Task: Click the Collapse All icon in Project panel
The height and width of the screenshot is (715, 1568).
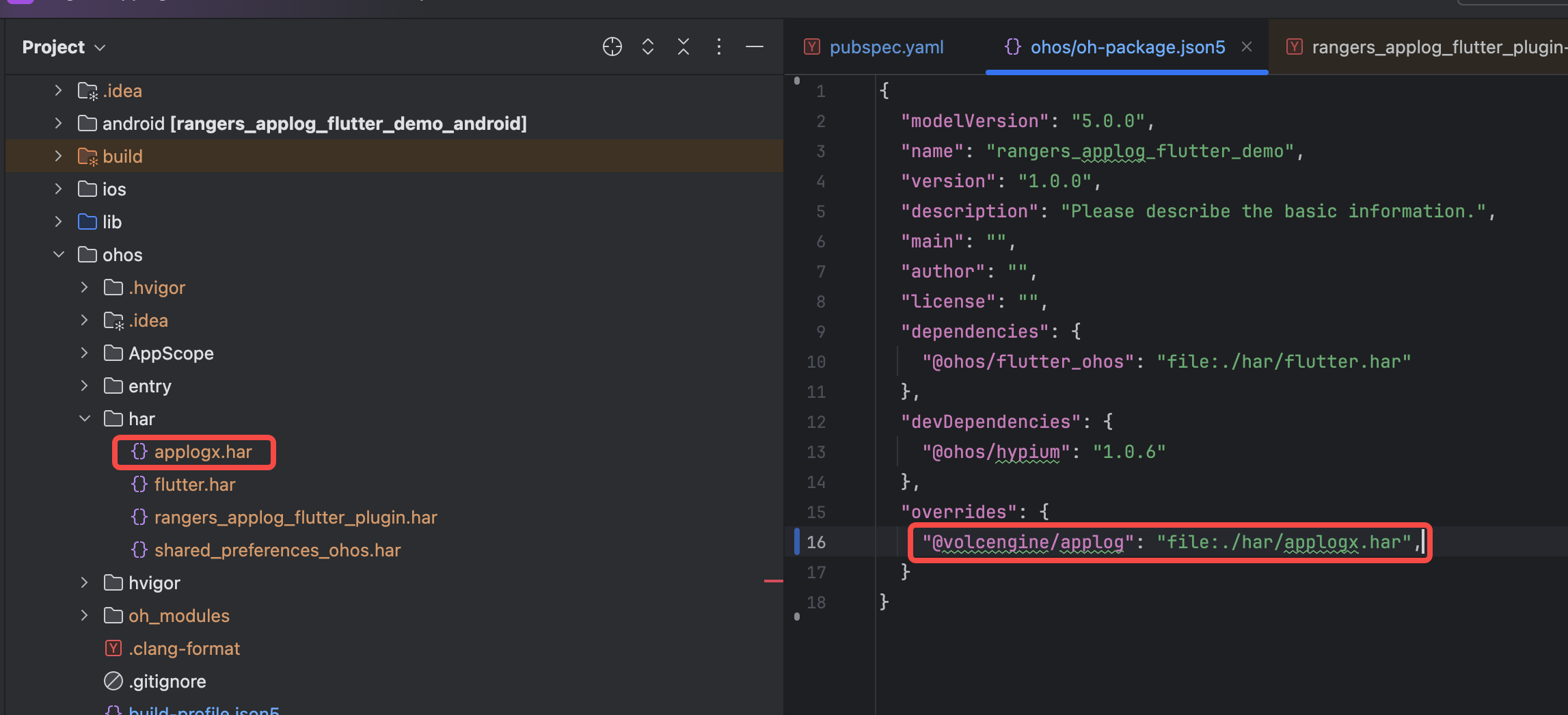Action: point(684,46)
